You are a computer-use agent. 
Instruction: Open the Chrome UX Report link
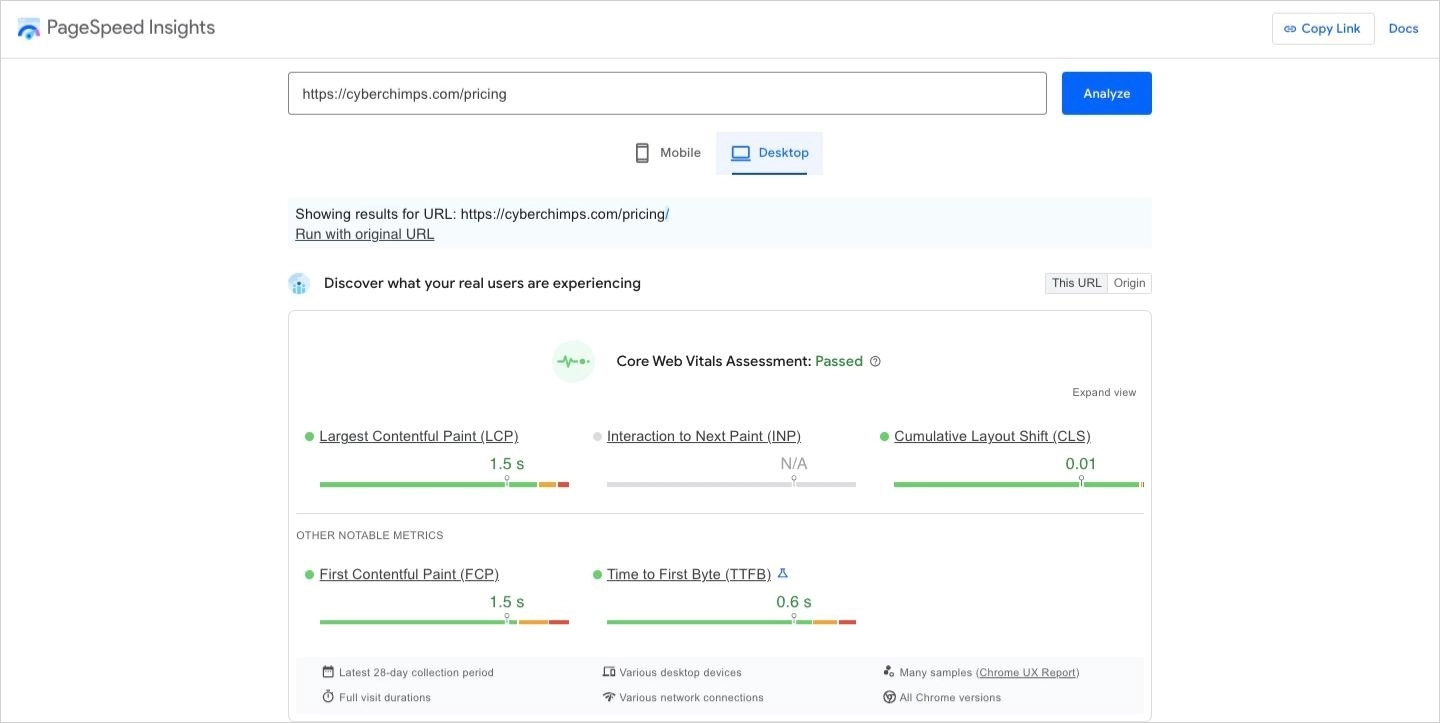click(1027, 673)
